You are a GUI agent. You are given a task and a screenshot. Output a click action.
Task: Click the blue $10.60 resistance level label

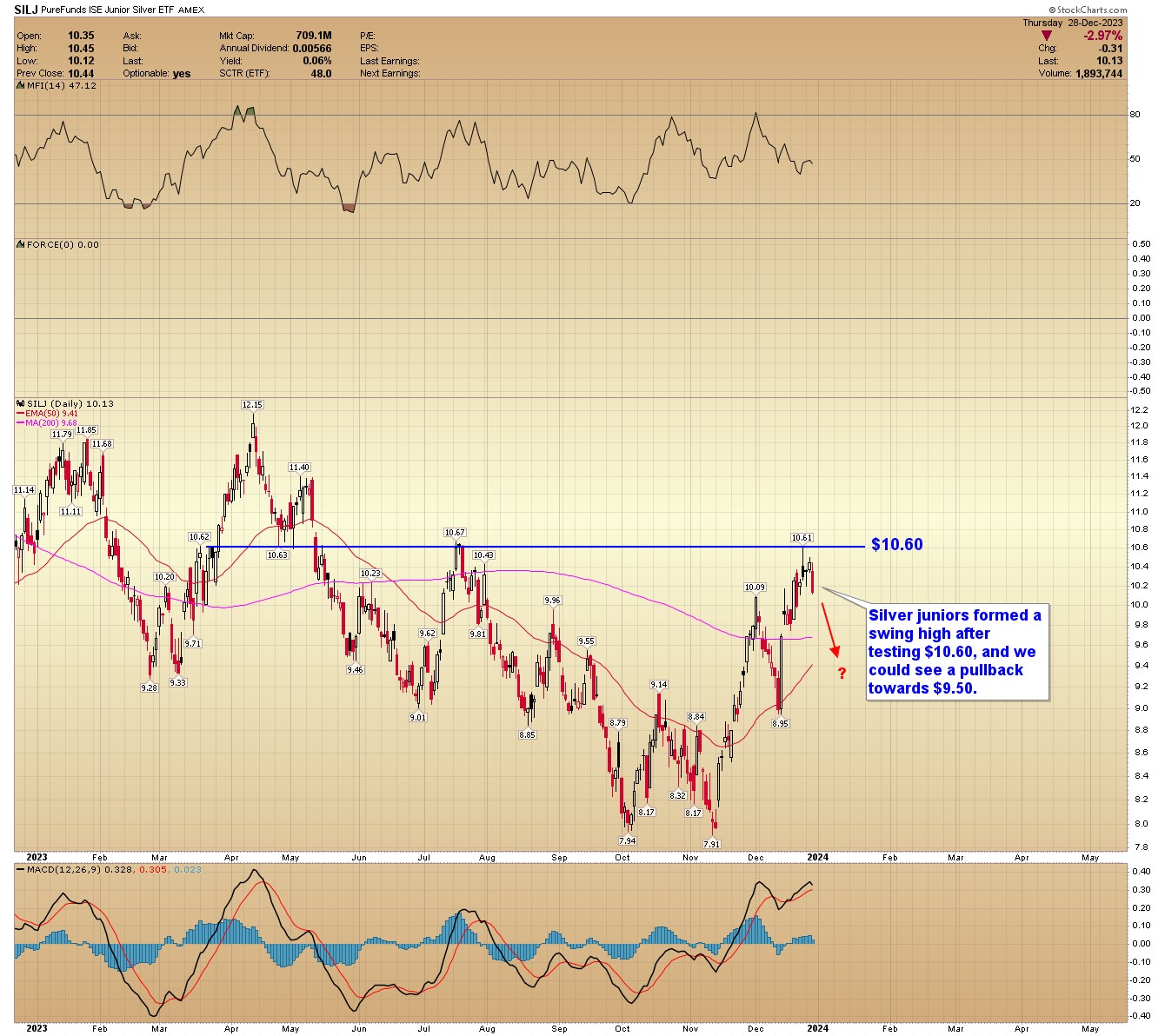[897, 545]
